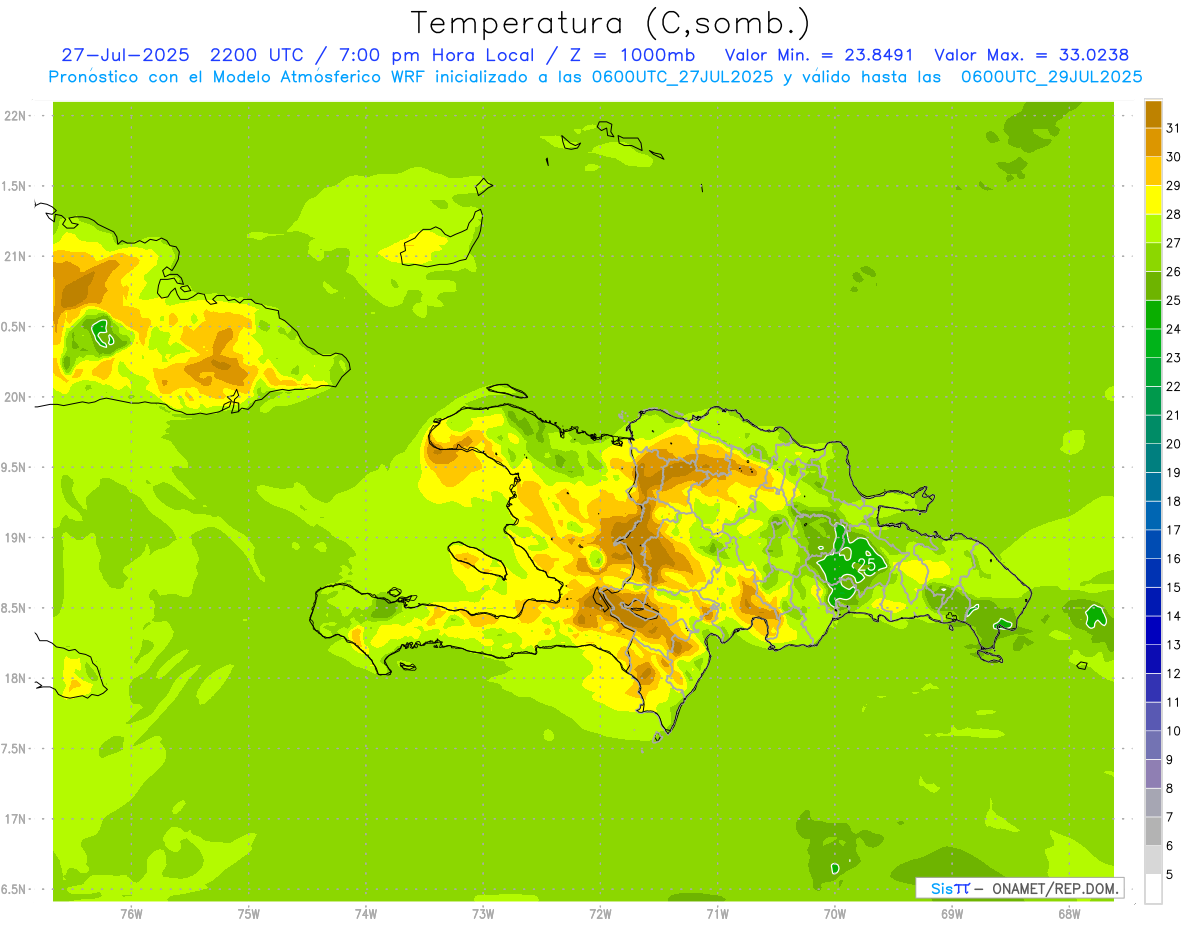This screenshot has height=927, width=1200.
Task: Click the '68W' longitude axis label
Action: 1069,914
